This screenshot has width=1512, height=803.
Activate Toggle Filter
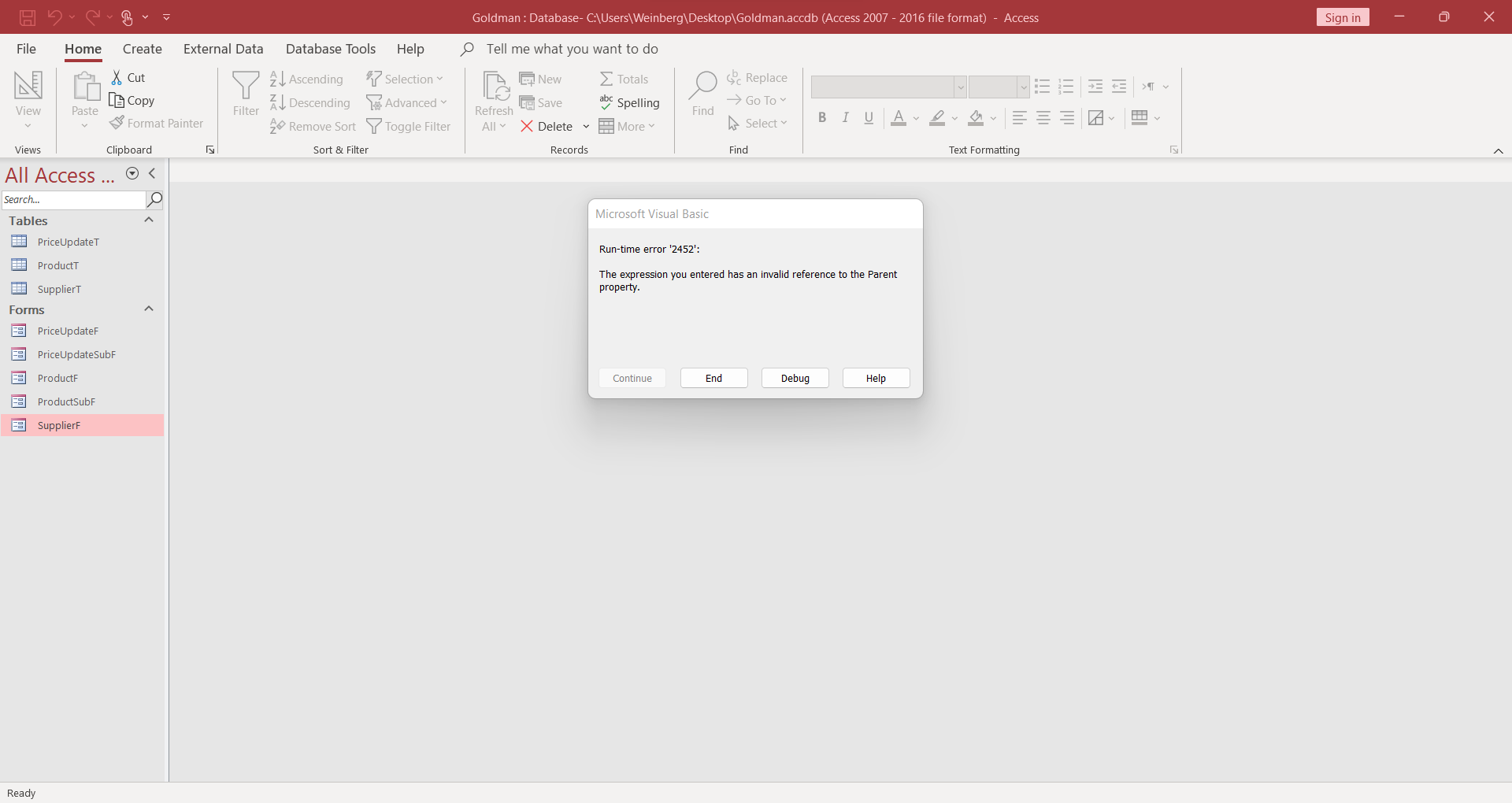click(409, 126)
